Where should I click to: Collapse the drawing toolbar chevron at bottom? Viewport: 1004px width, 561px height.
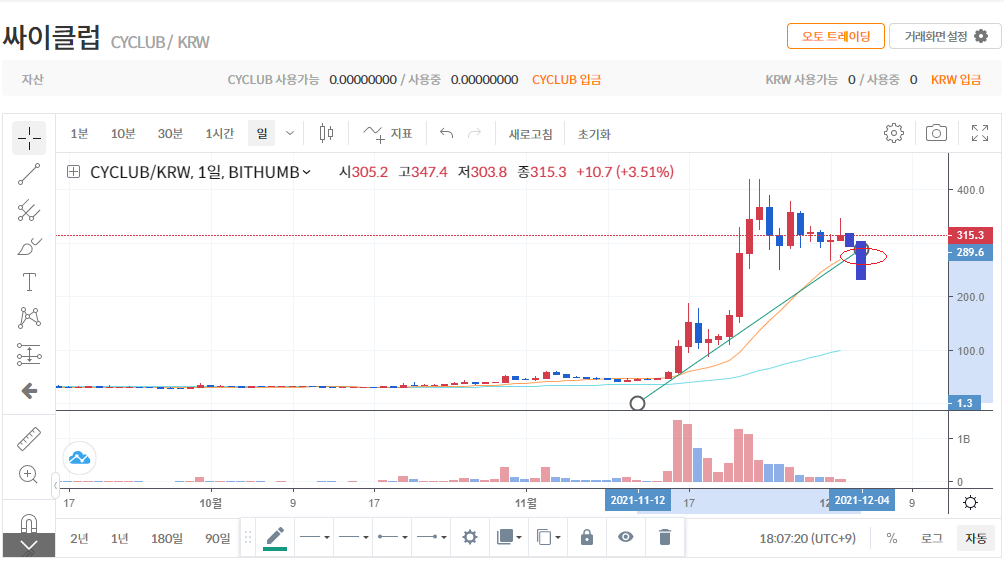point(29,546)
